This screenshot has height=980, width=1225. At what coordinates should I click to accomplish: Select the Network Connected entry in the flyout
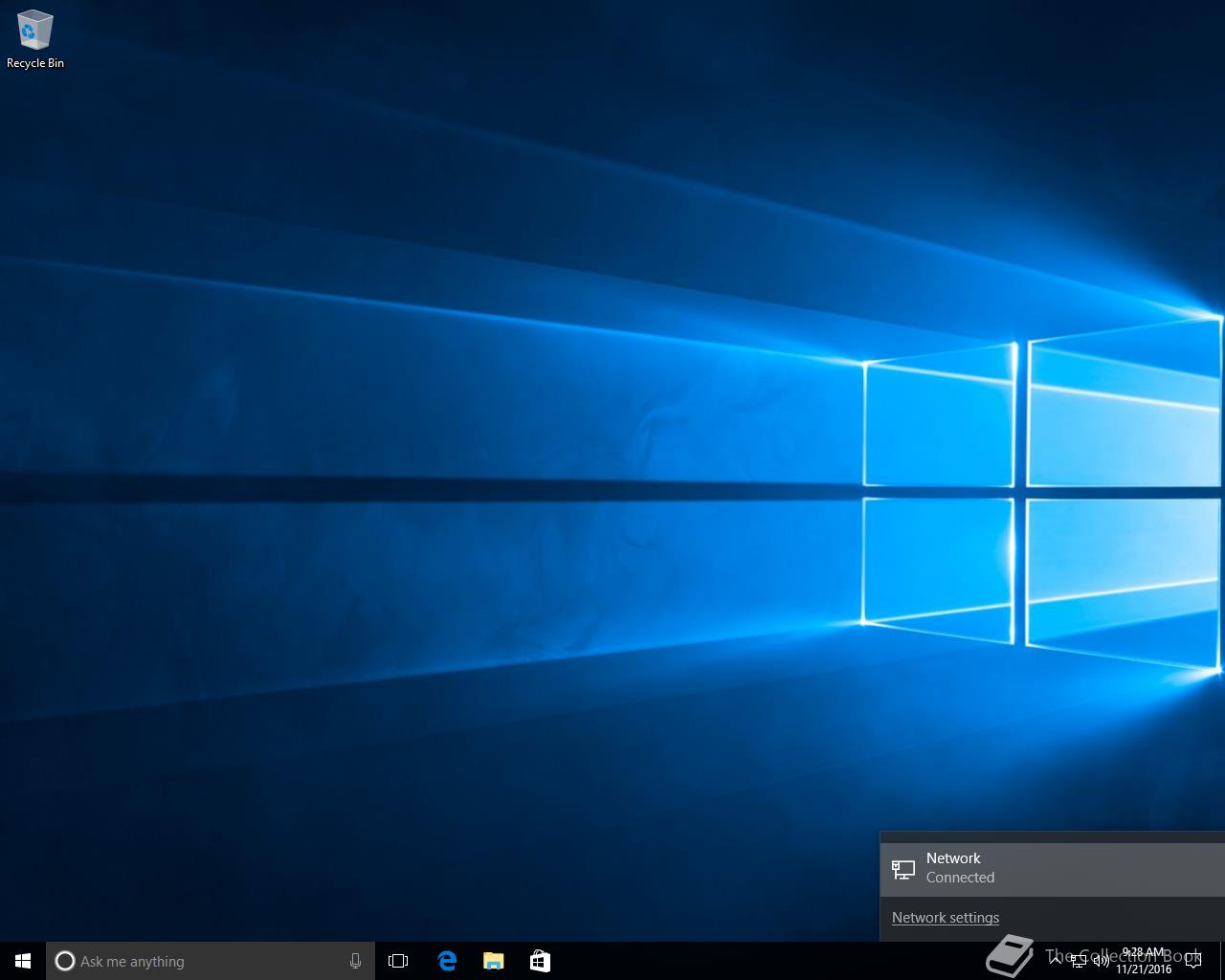tap(1053, 869)
